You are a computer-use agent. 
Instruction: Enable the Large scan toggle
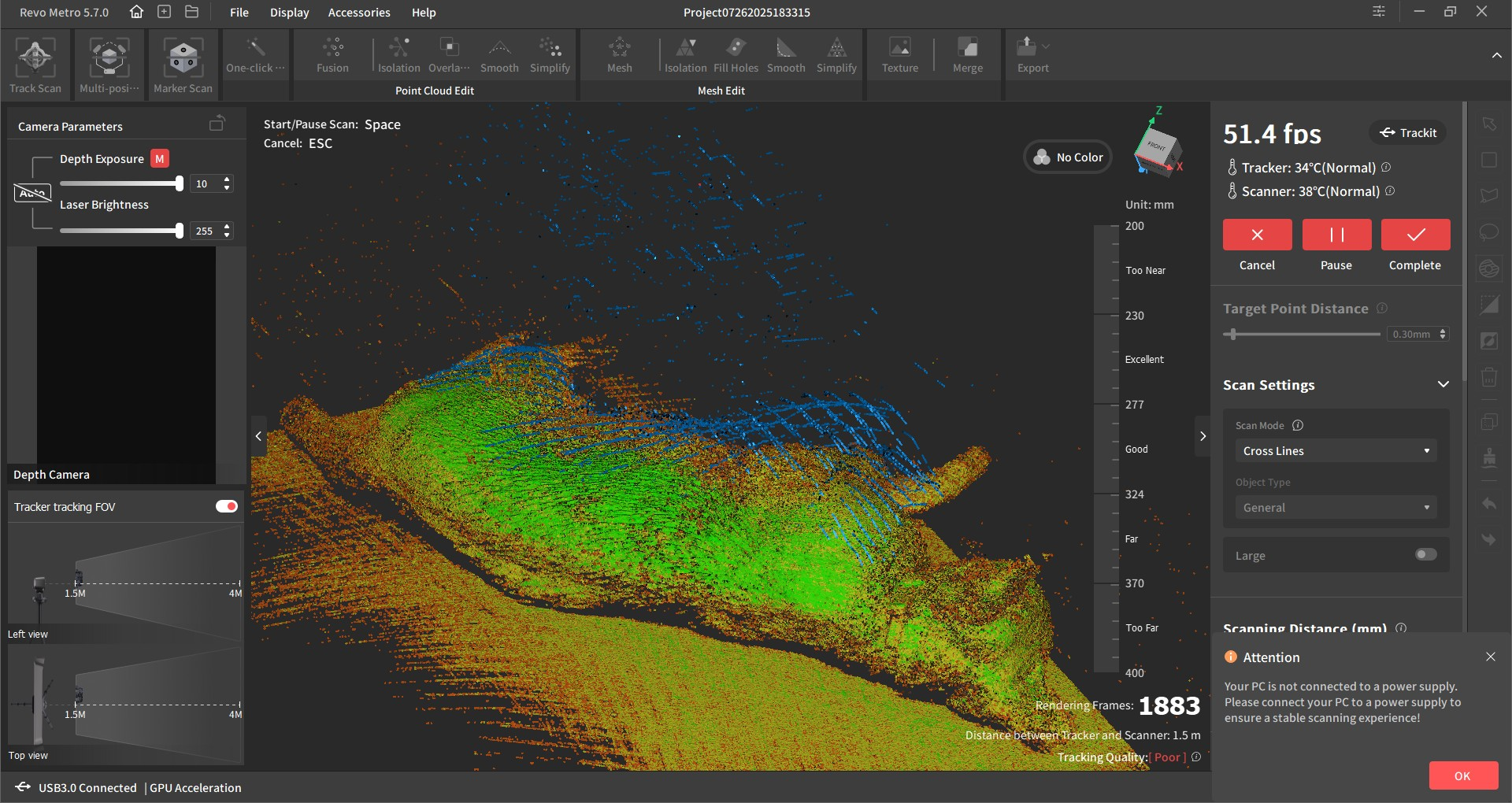tap(1425, 555)
